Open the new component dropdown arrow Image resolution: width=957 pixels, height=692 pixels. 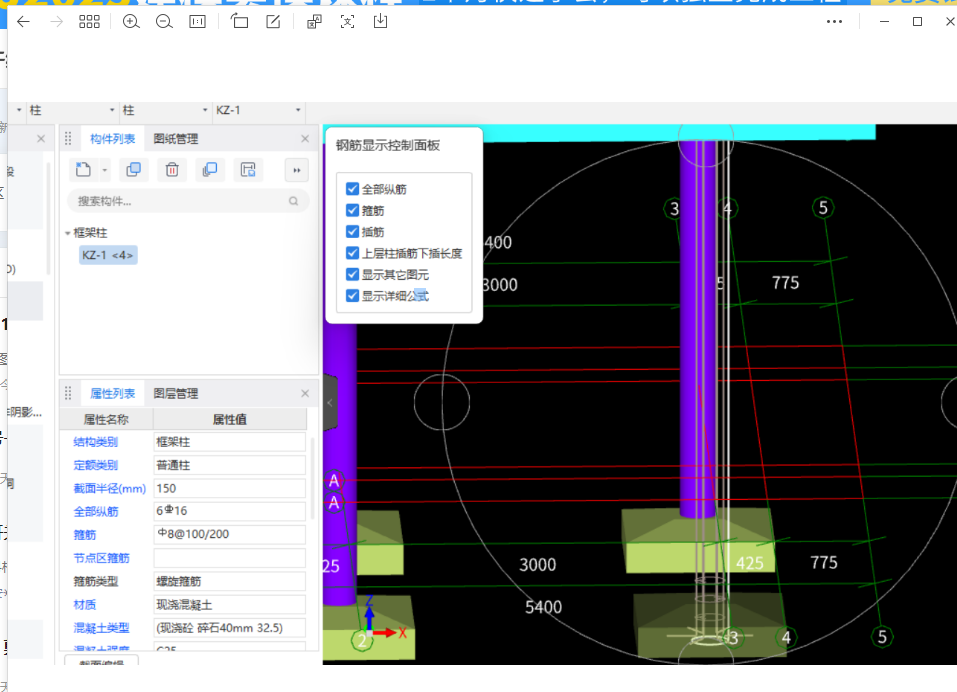[x=105, y=170]
